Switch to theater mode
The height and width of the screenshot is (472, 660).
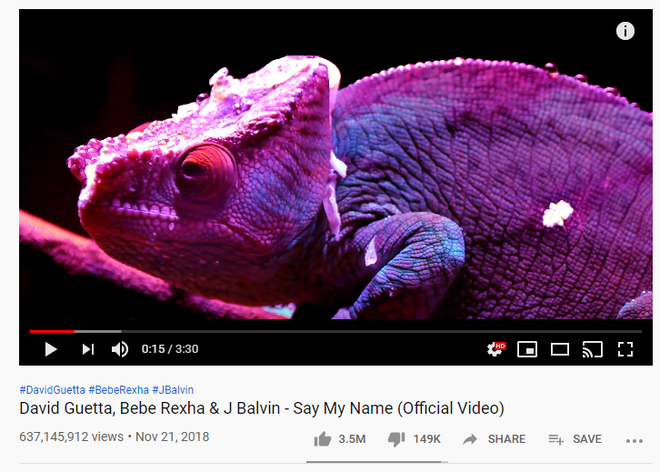point(560,349)
